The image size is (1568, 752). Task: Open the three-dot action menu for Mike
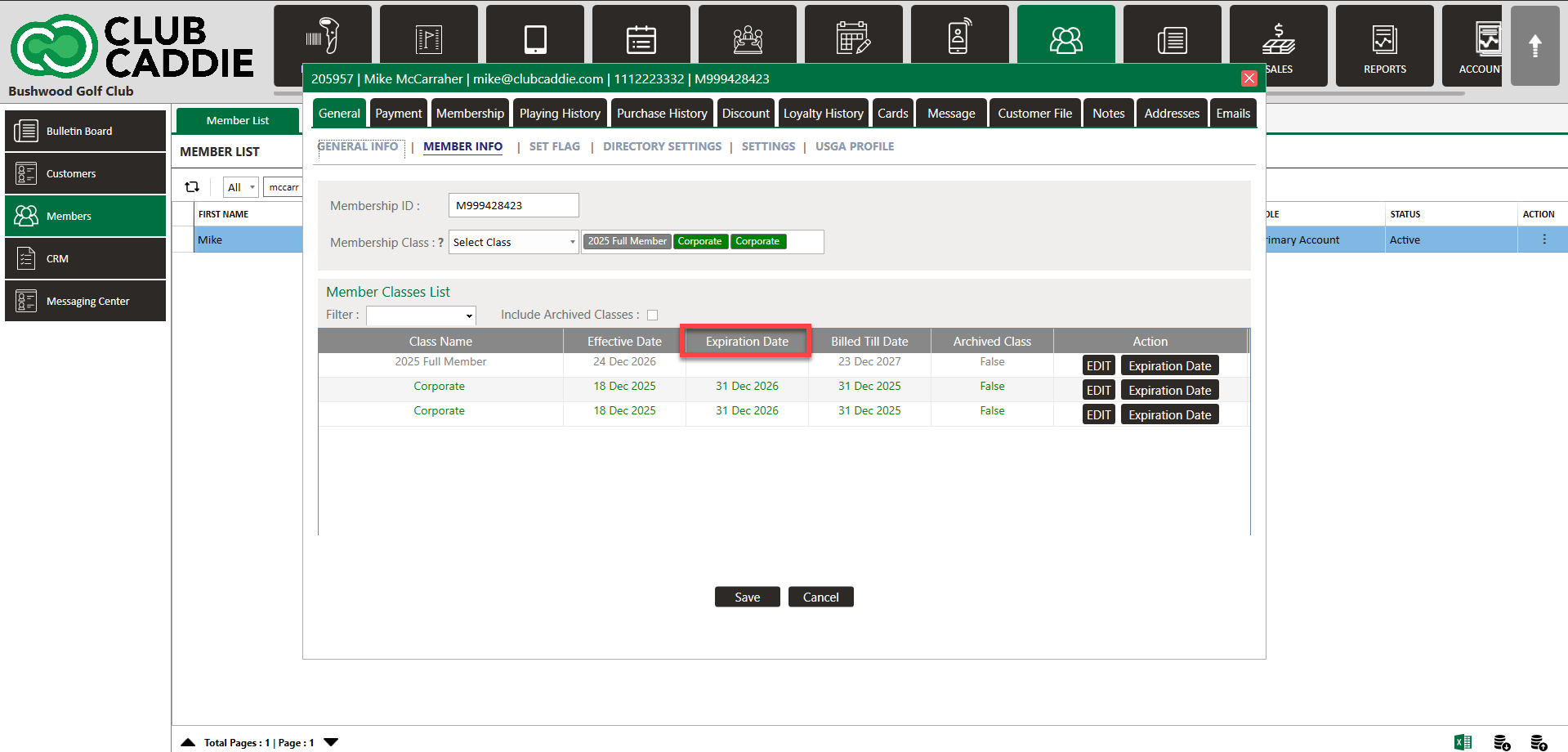coord(1543,239)
